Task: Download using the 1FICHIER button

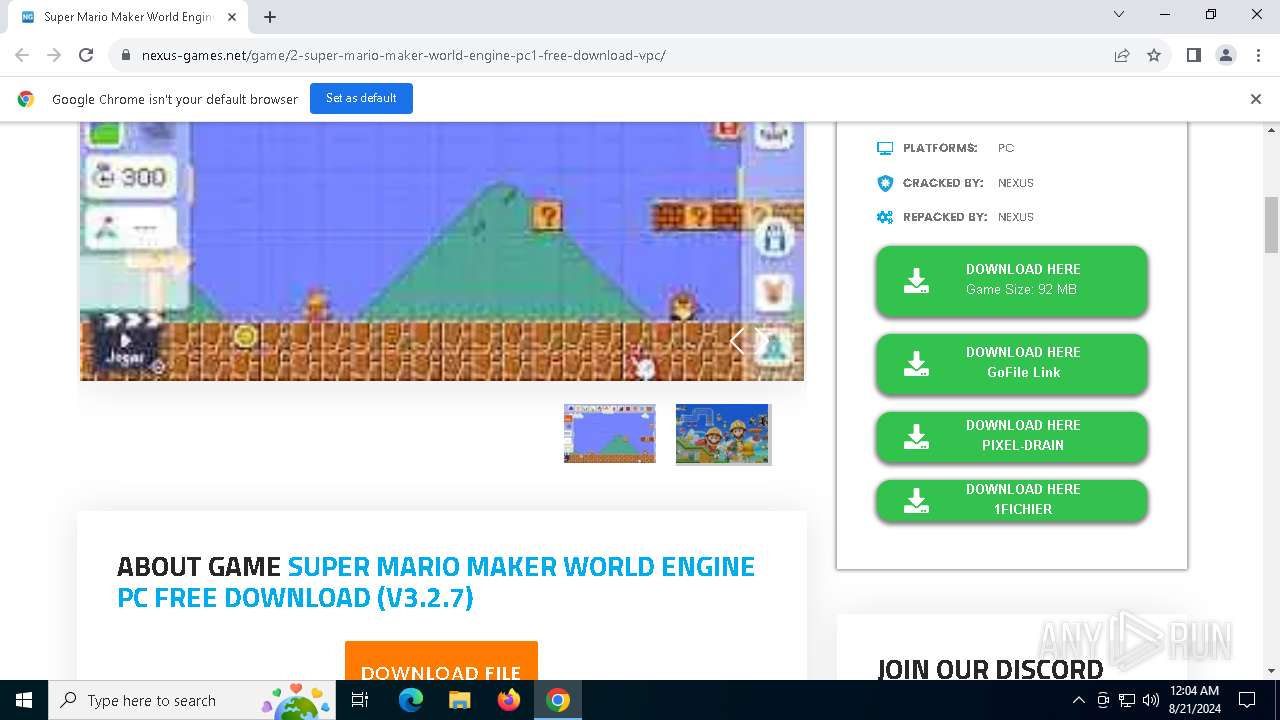Action: pyautogui.click(x=1011, y=500)
